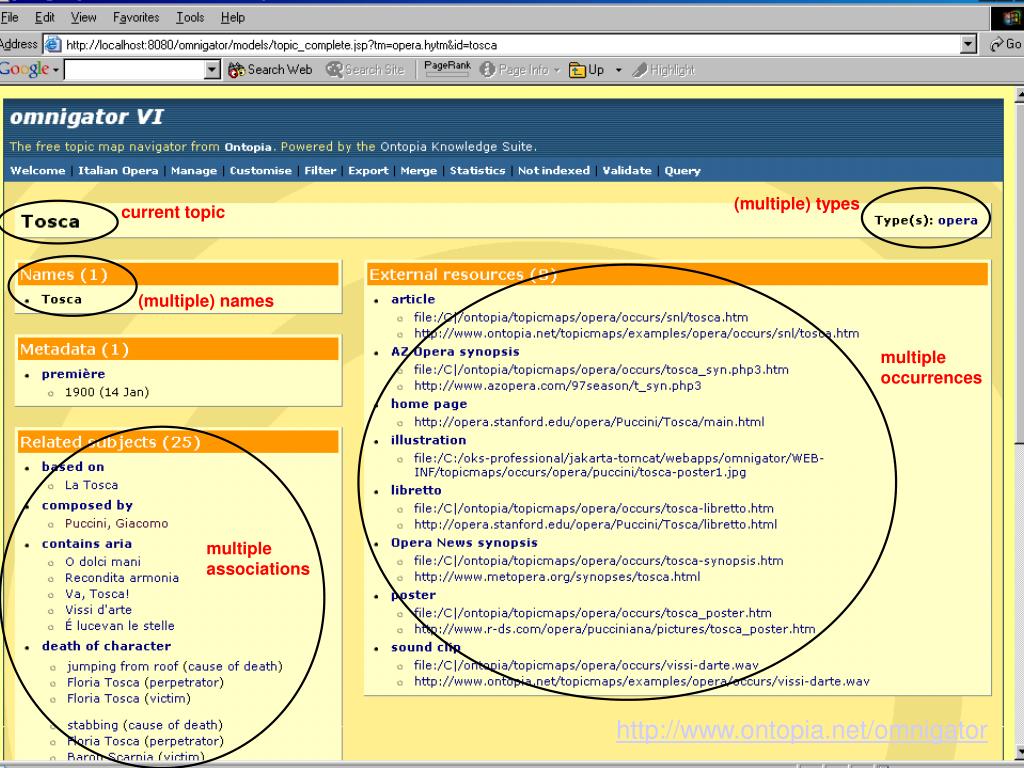This screenshot has width=1024, height=768.
Task: Open the r-ds.com tosca_poster.htm link
Action: click(x=615, y=630)
